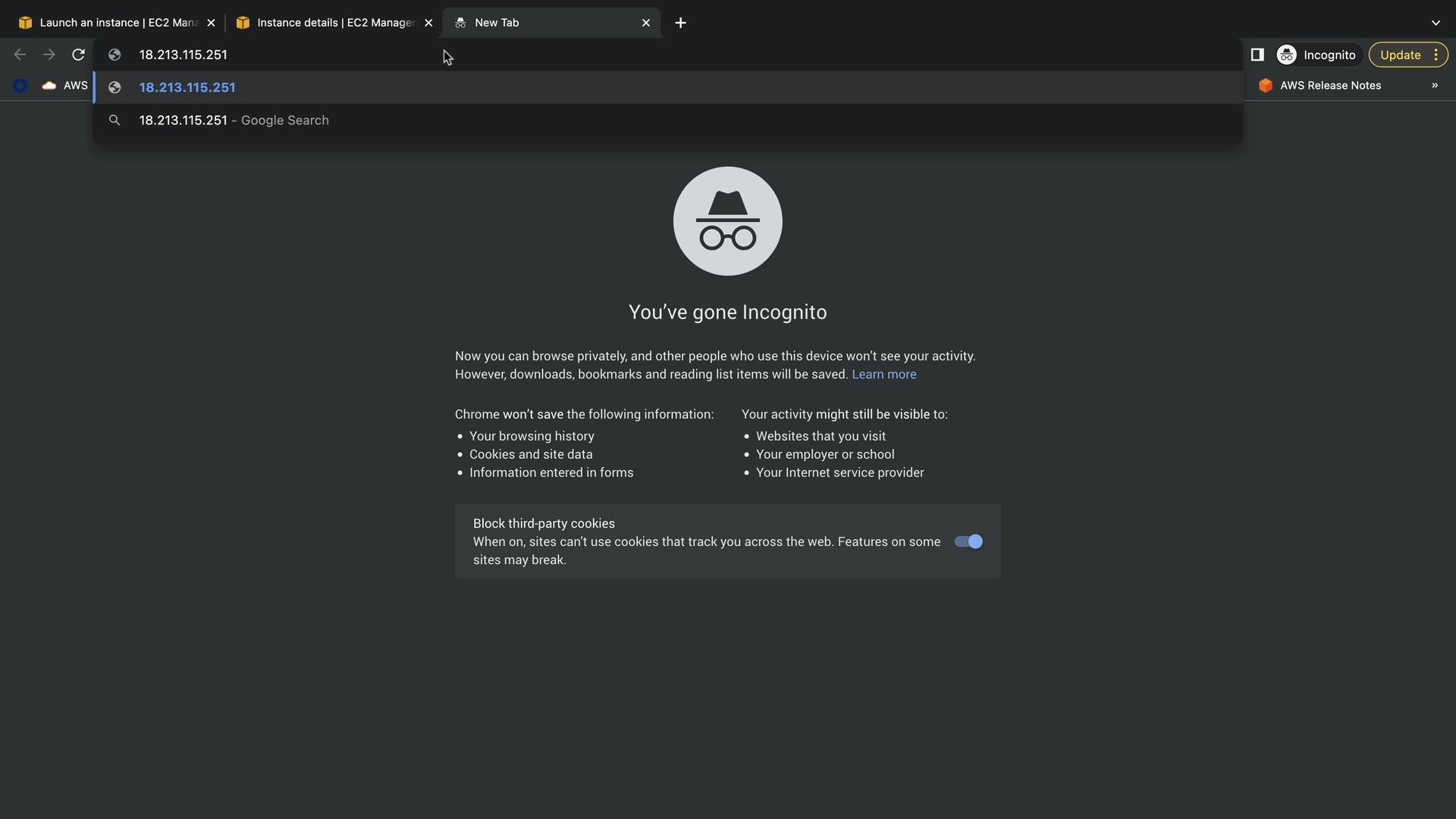
Task: Open the AWS cloud bookmark
Action: click(x=65, y=86)
